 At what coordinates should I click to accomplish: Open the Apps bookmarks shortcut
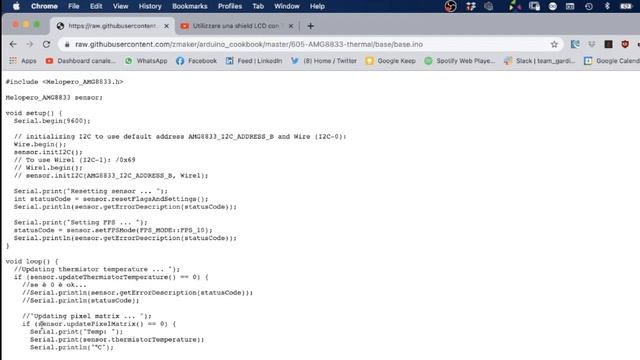(23, 61)
